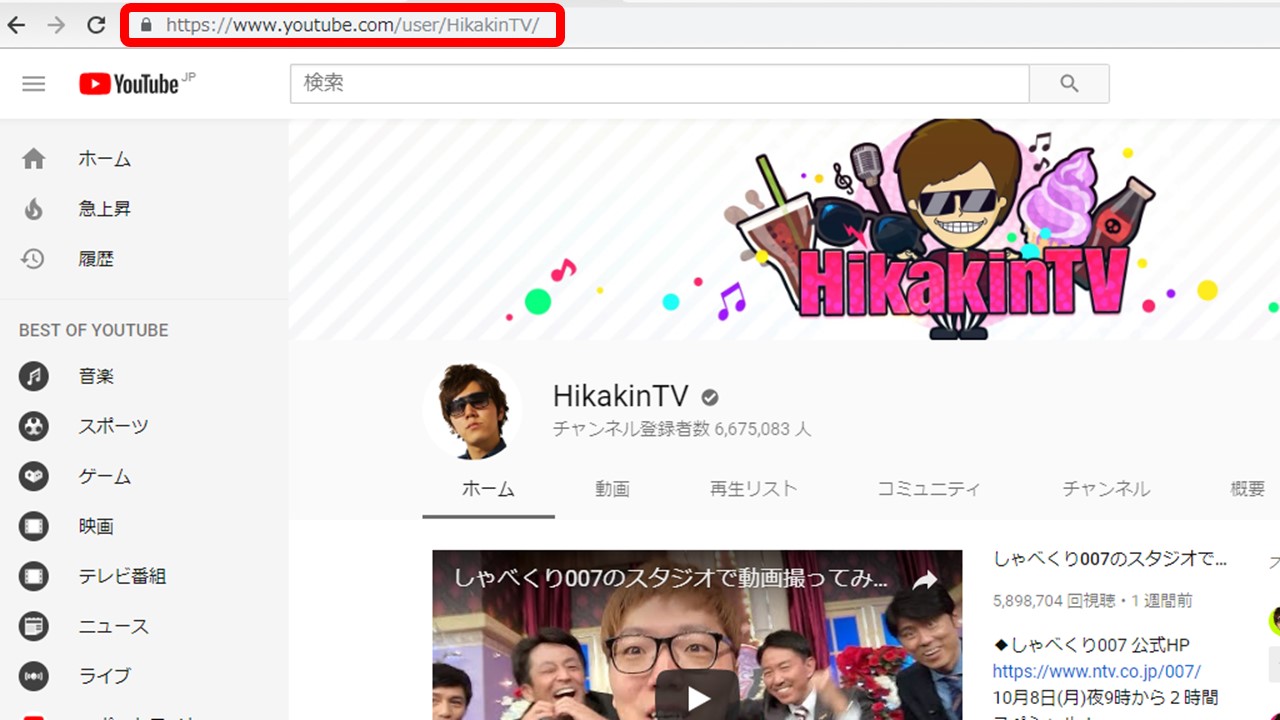Open 急上昇 trending page
This screenshot has height=720, width=1280.
pyautogui.click(x=105, y=209)
